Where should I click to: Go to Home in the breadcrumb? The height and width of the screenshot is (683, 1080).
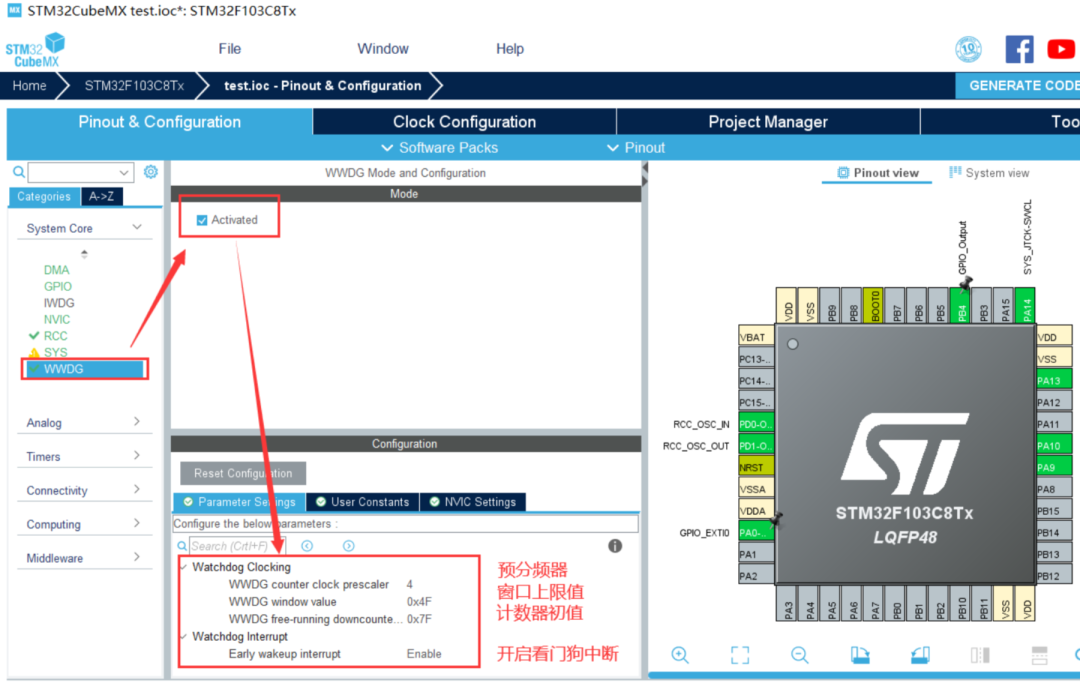point(29,85)
